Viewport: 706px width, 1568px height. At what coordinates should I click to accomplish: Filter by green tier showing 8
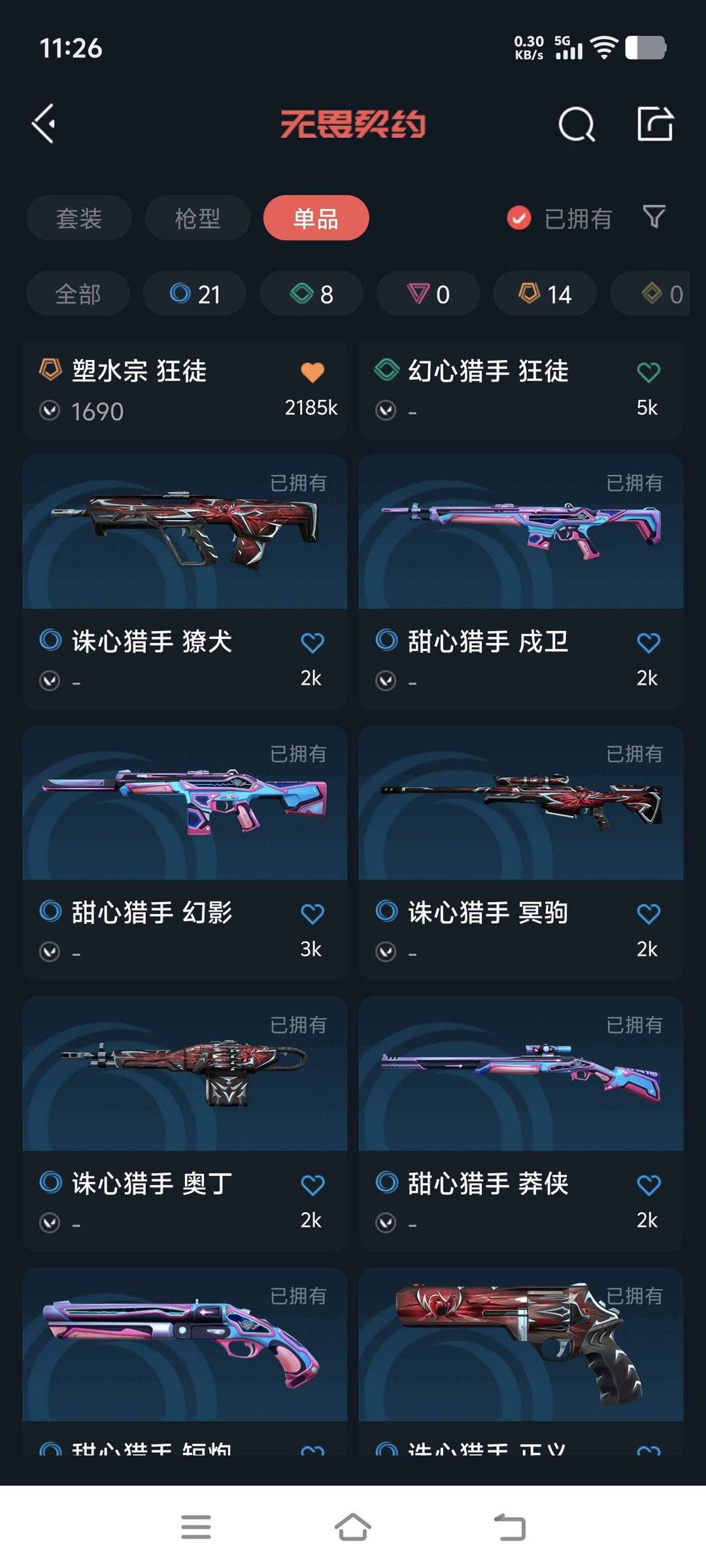[x=311, y=293]
